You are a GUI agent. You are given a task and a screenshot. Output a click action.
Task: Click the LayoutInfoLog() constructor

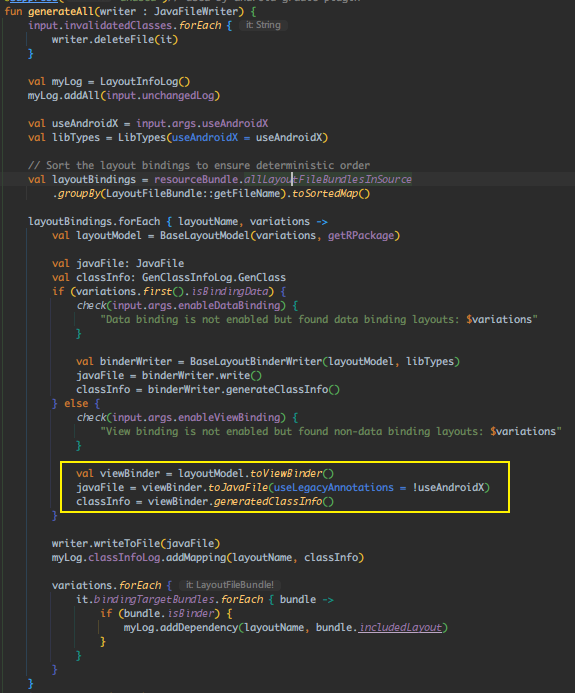click(x=145, y=81)
